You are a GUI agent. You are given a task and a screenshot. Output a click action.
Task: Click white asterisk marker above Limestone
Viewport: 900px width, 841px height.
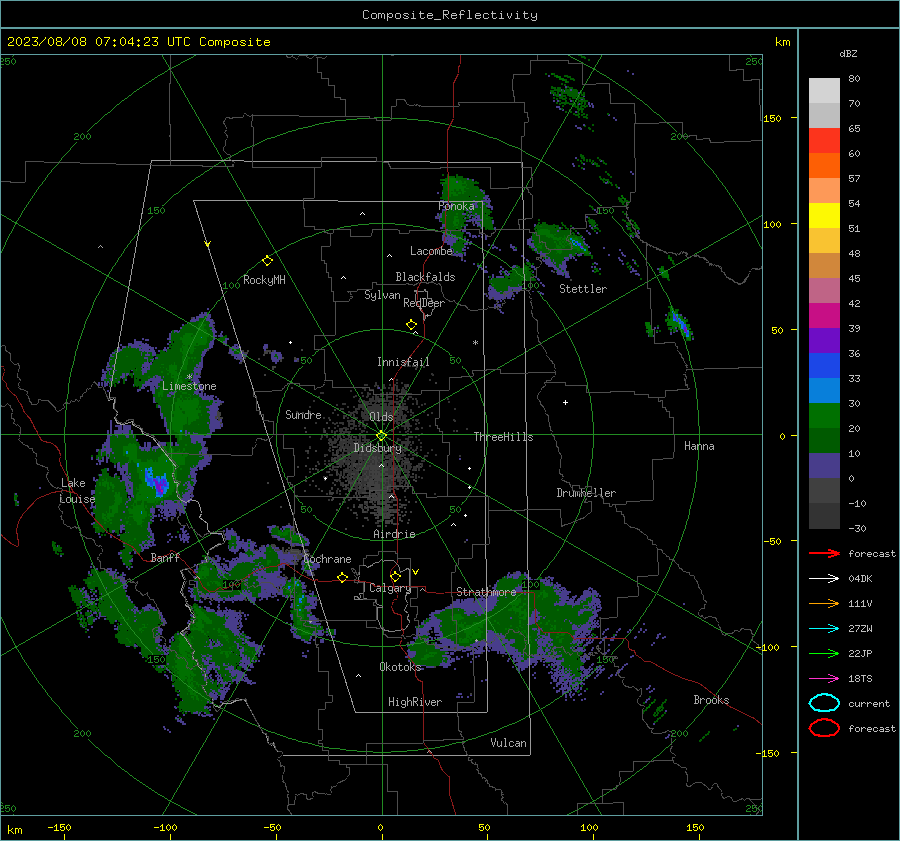coord(189,377)
